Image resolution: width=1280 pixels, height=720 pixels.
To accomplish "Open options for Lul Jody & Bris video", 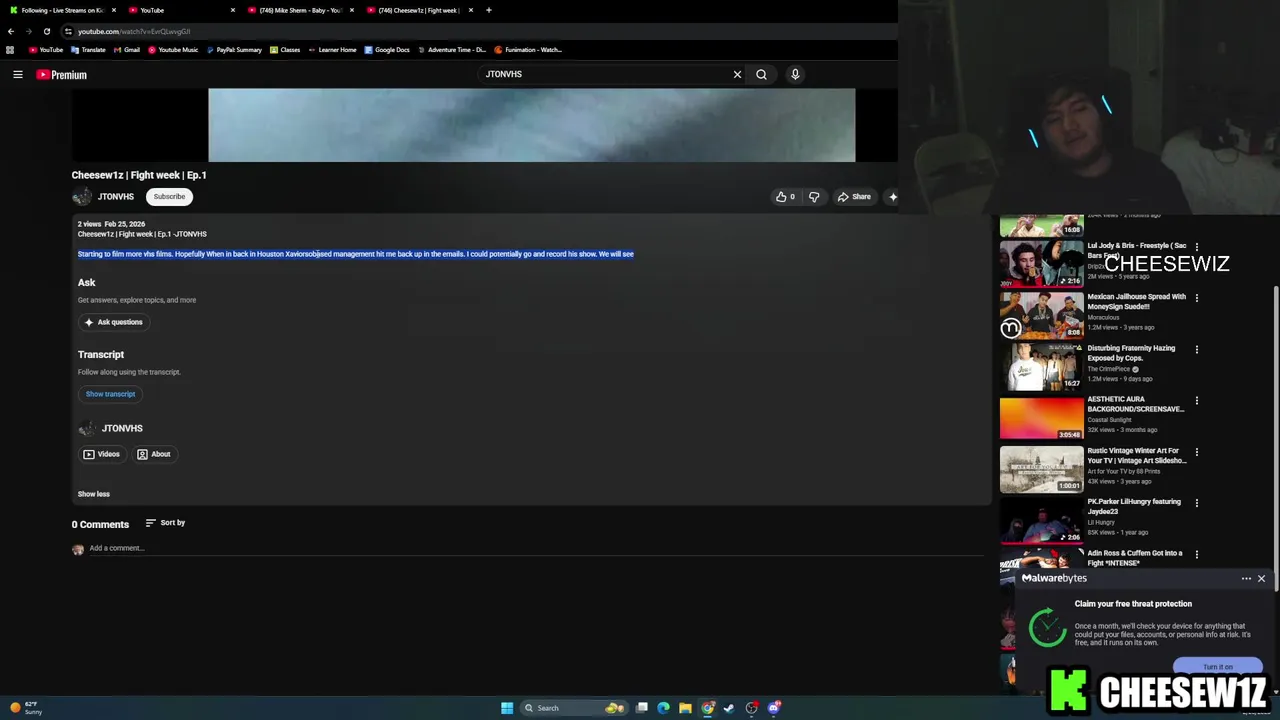I will (1197, 247).
